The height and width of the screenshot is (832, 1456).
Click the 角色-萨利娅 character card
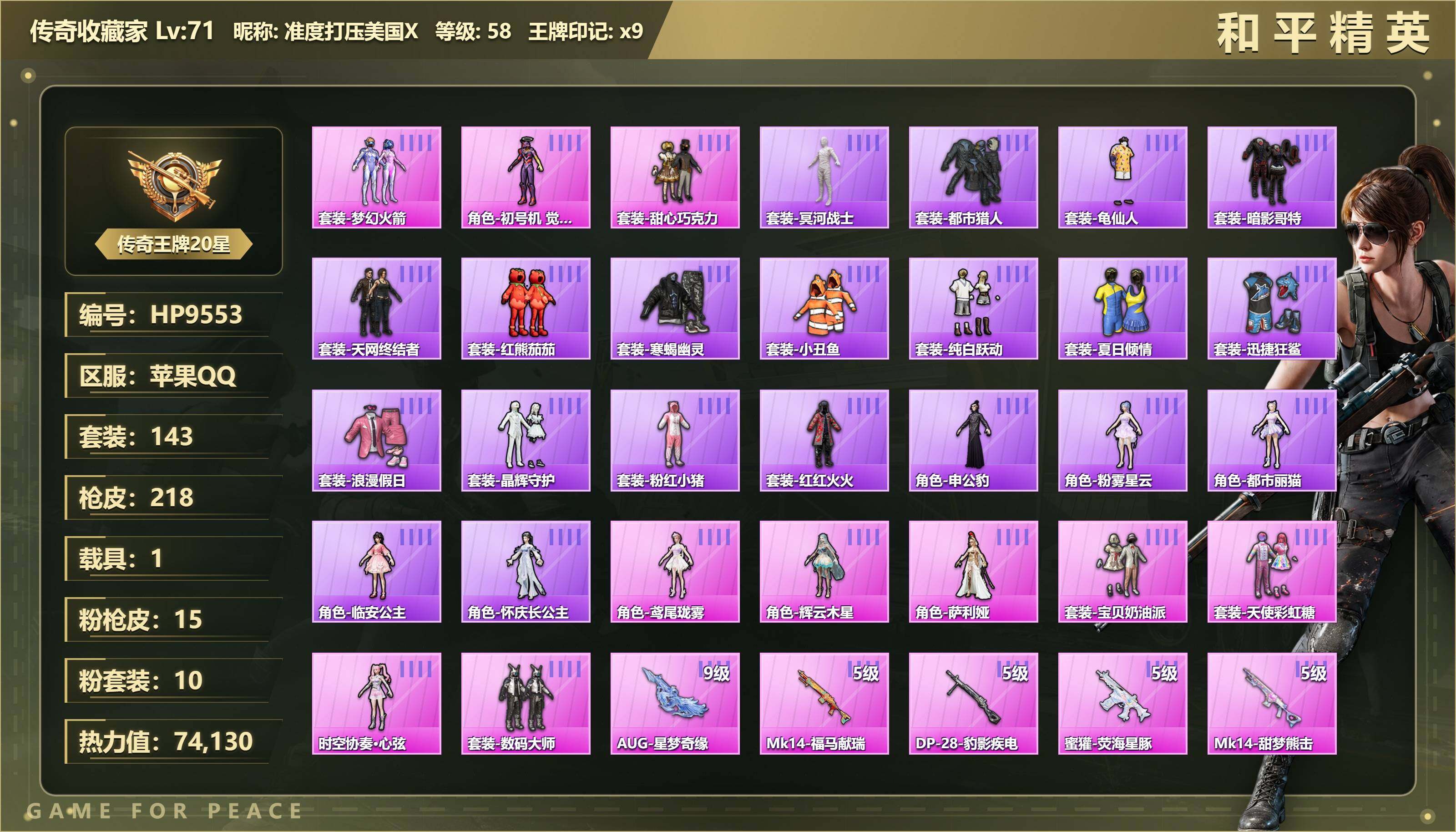(x=973, y=571)
